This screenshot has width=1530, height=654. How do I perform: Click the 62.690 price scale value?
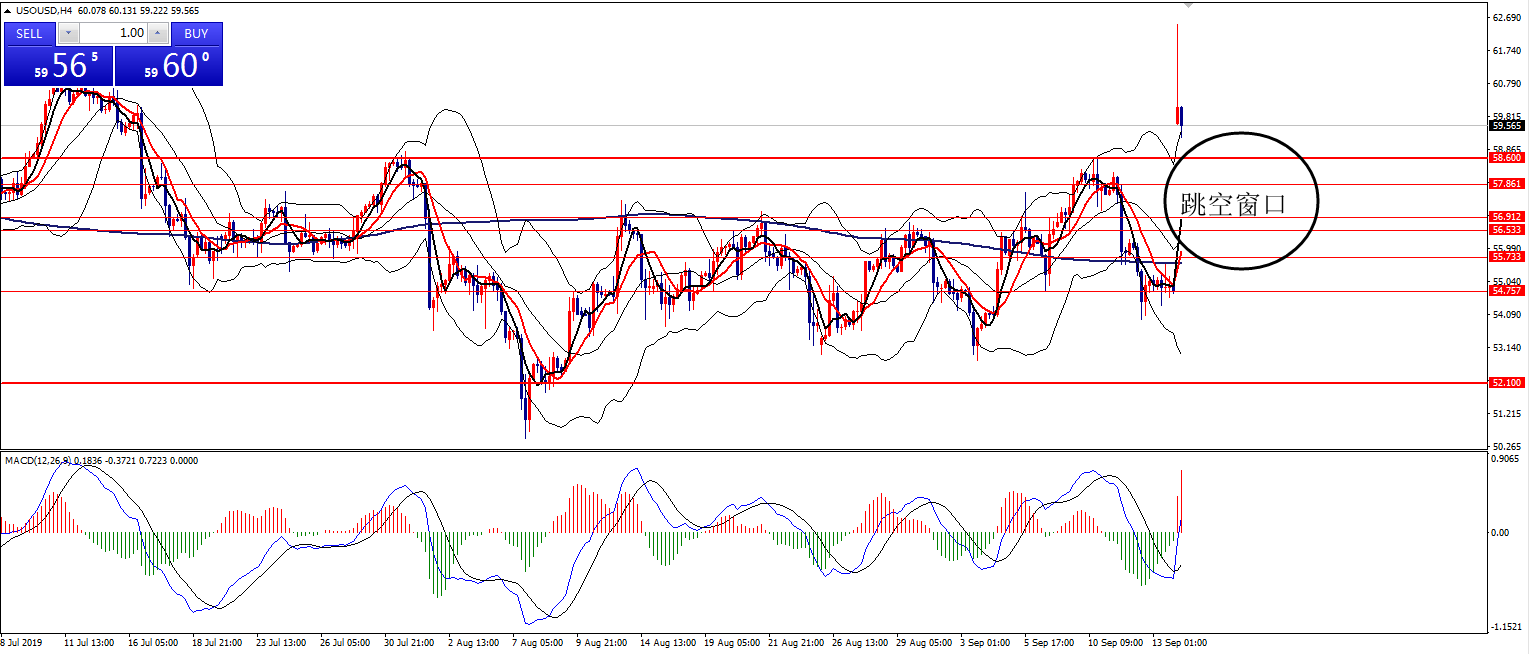pos(1507,18)
